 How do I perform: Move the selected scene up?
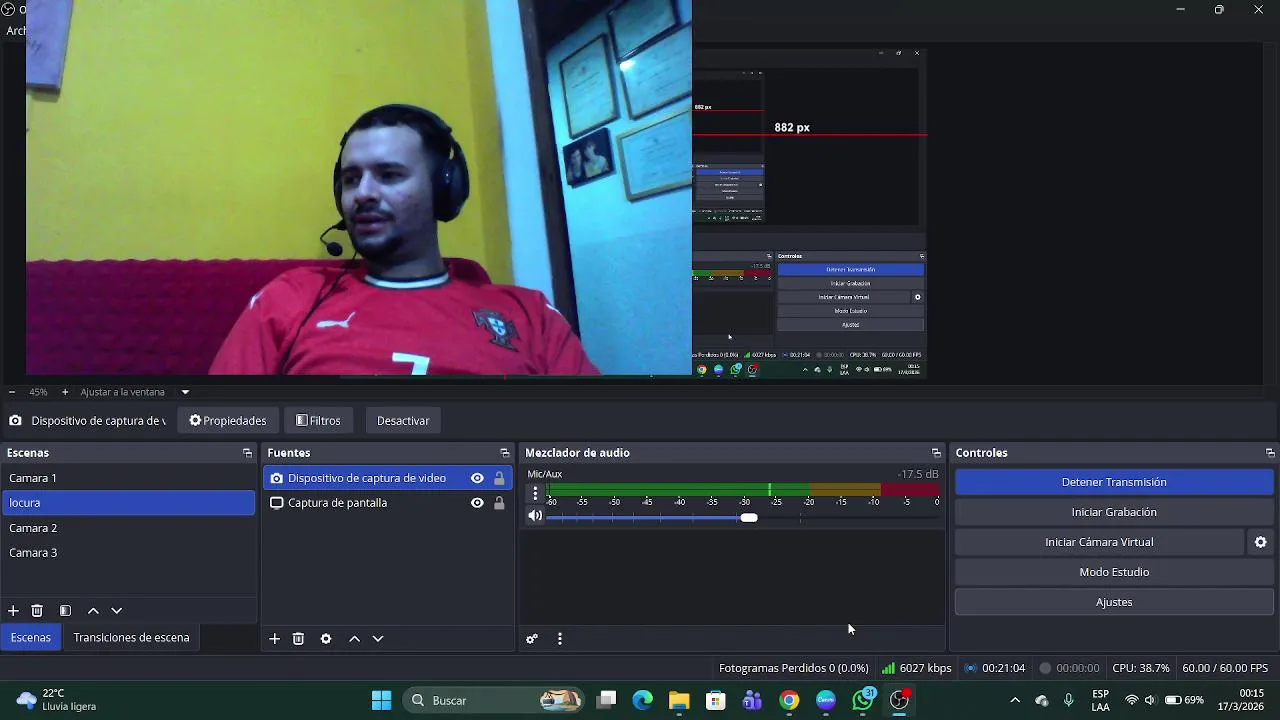coord(93,610)
